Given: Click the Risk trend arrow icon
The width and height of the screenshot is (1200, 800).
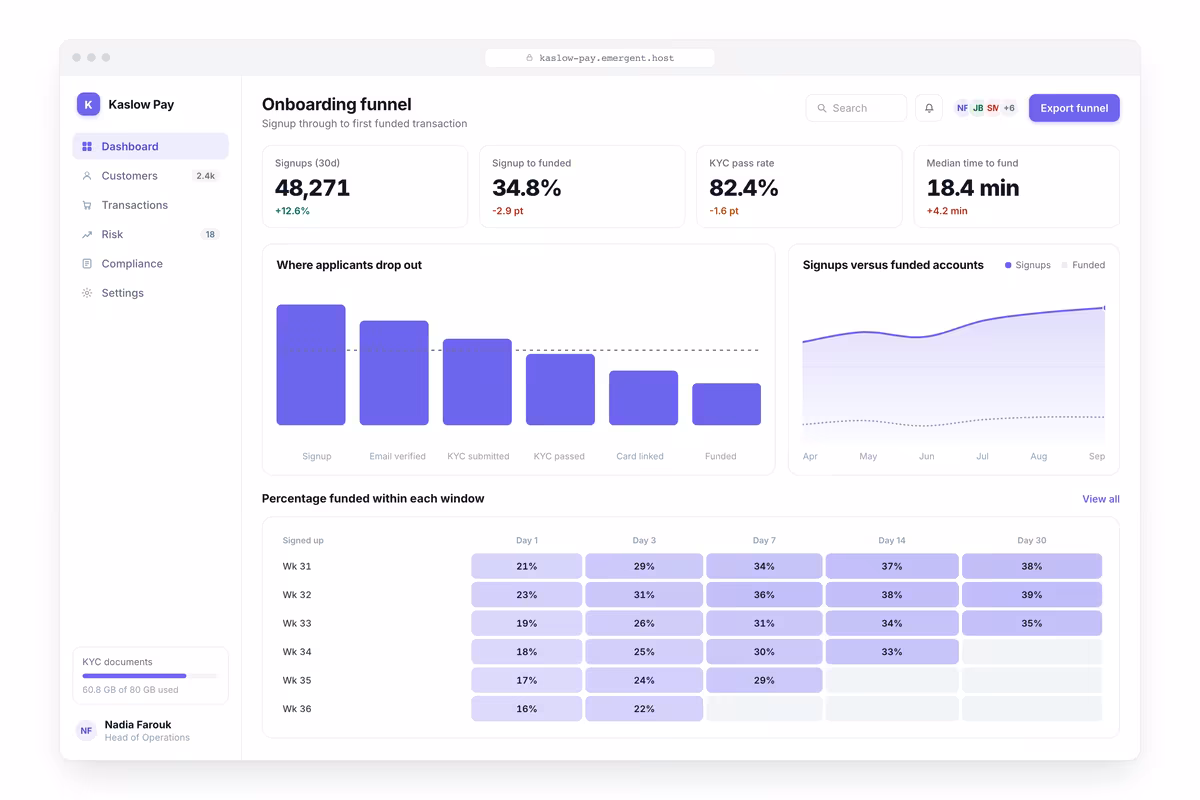Looking at the screenshot, I should click(x=87, y=234).
